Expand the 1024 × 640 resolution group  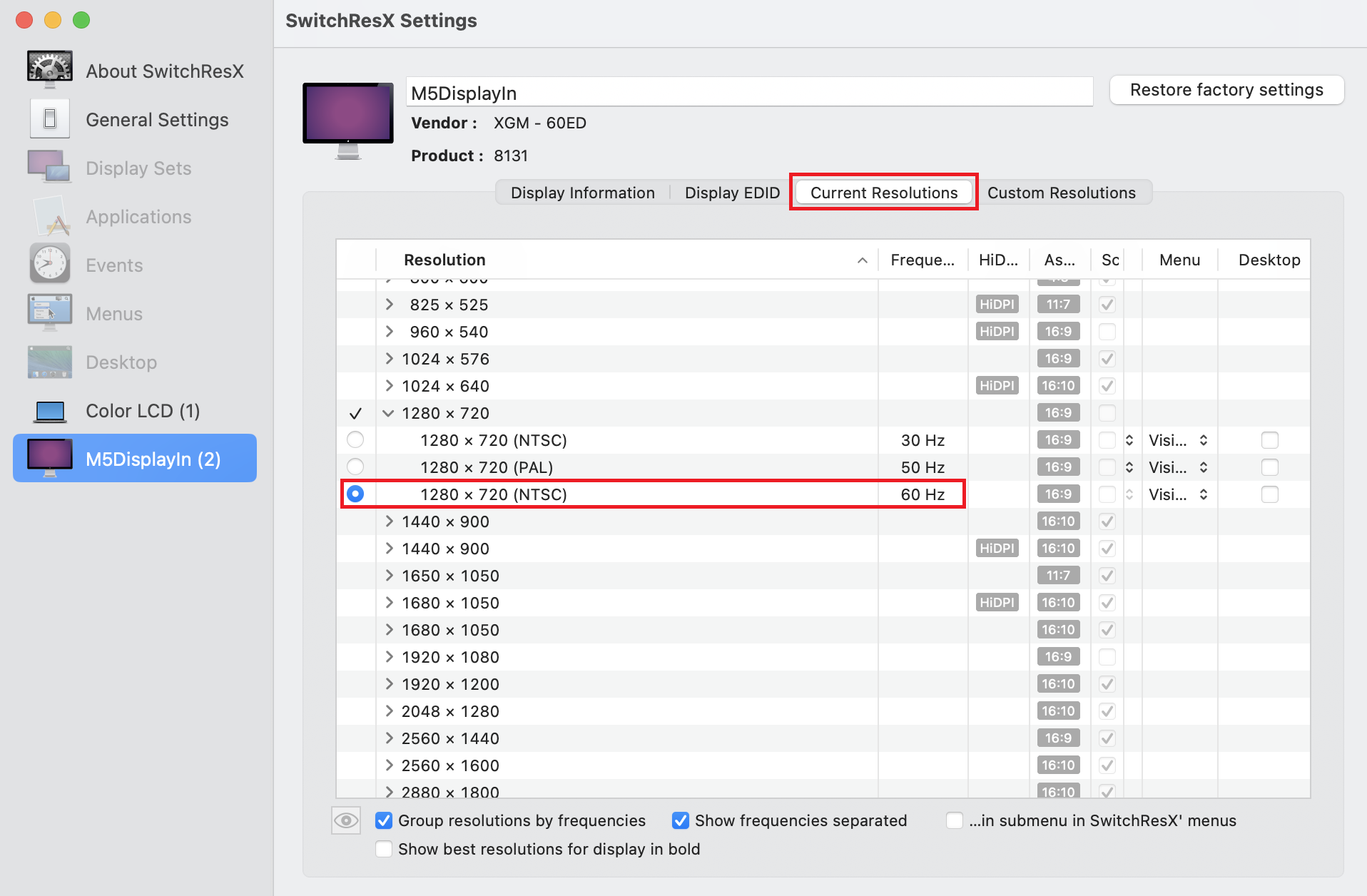[390, 386]
